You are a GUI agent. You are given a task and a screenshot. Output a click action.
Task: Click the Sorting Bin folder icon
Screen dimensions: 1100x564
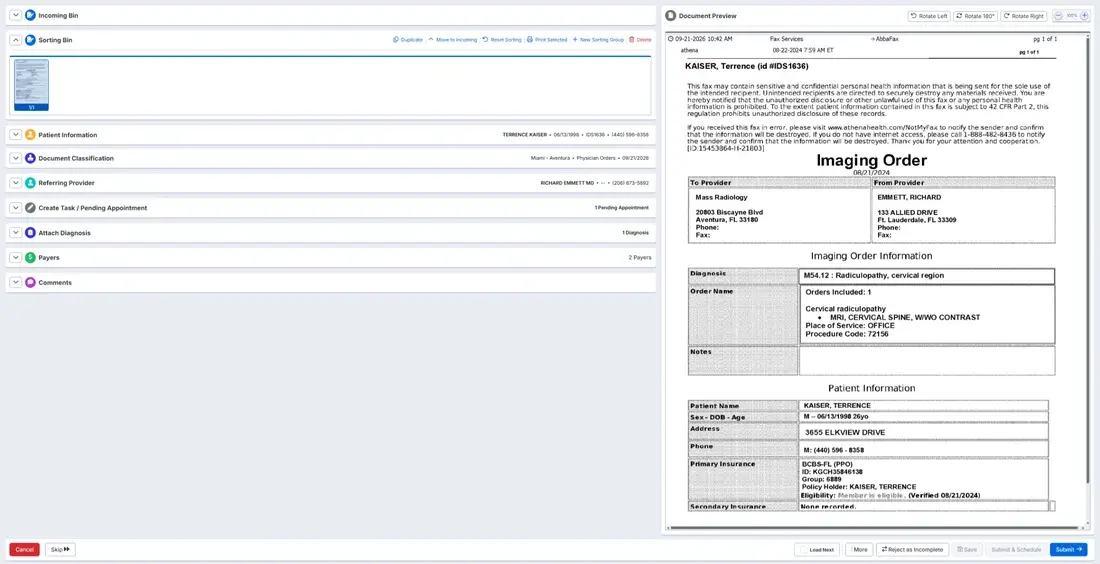[x=30, y=40]
